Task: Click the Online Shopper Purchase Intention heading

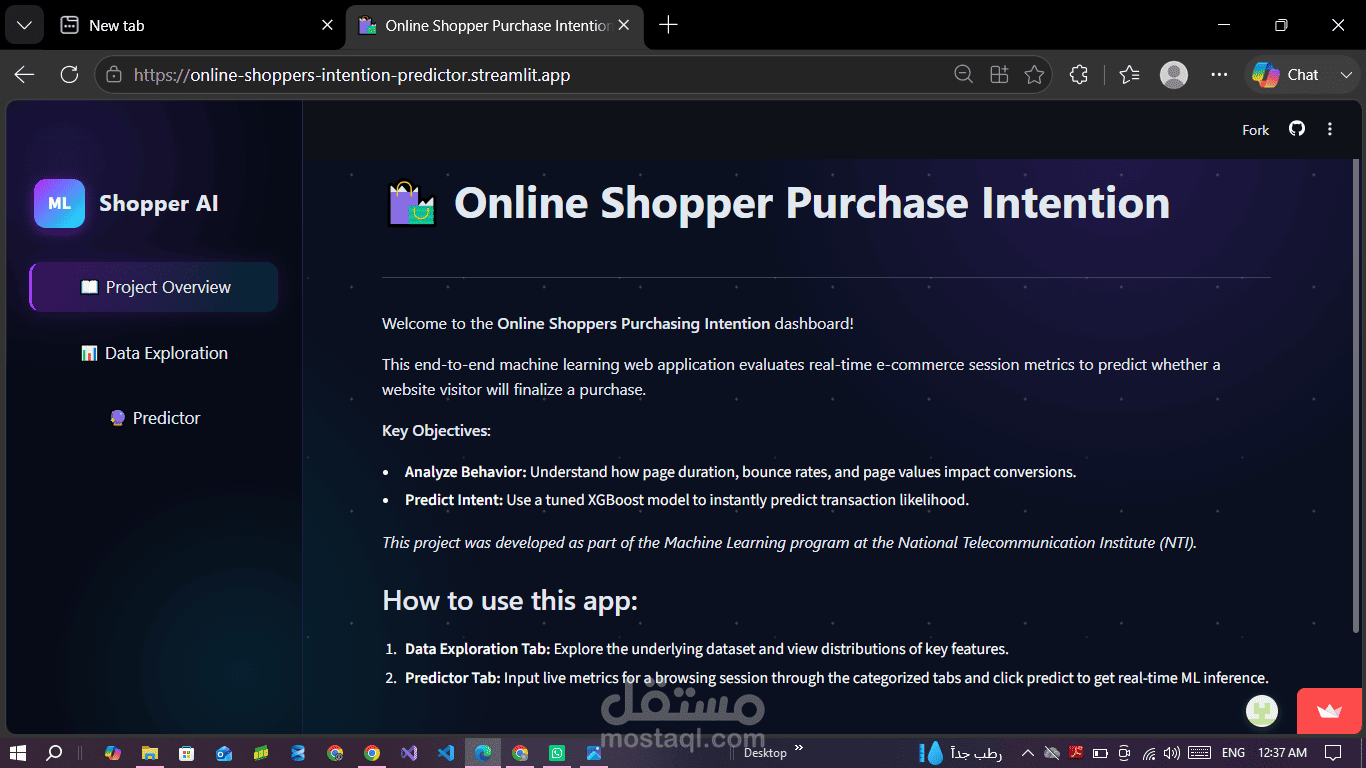Action: [x=812, y=203]
